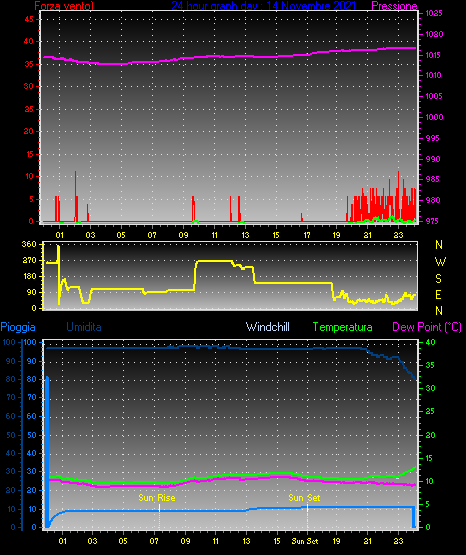Image resolution: width=466 pixels, height=555 pixels.
Task: Click the 24 hour graph day title
Action: (264, 6)
